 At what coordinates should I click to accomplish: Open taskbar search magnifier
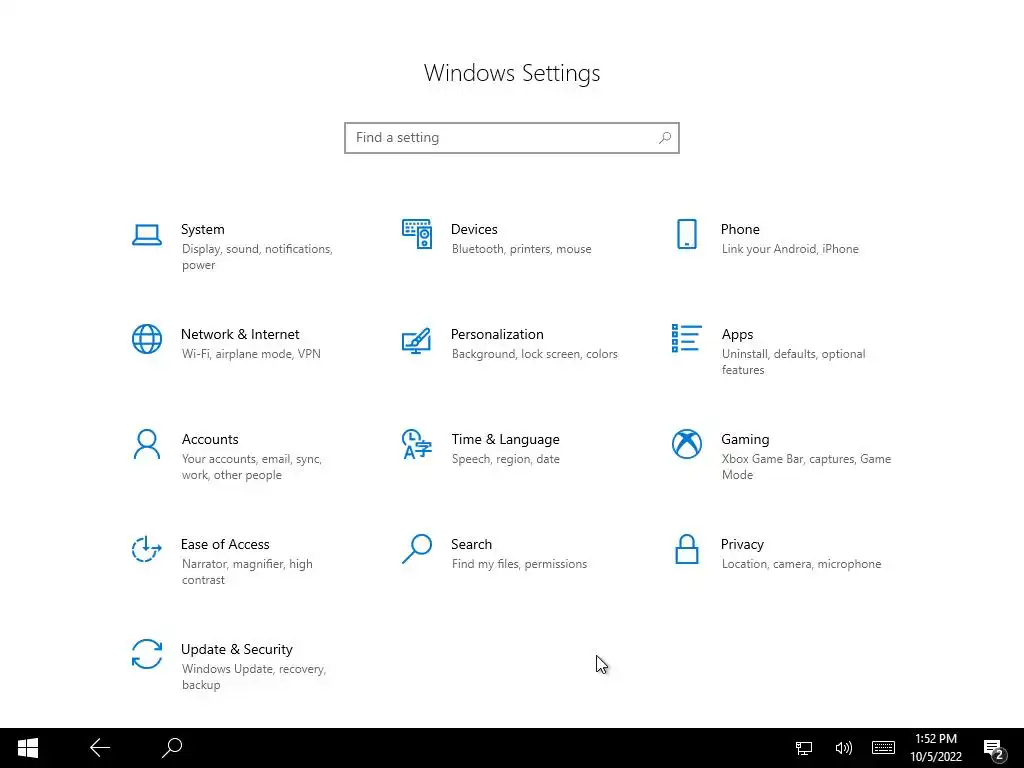(172, 748)
